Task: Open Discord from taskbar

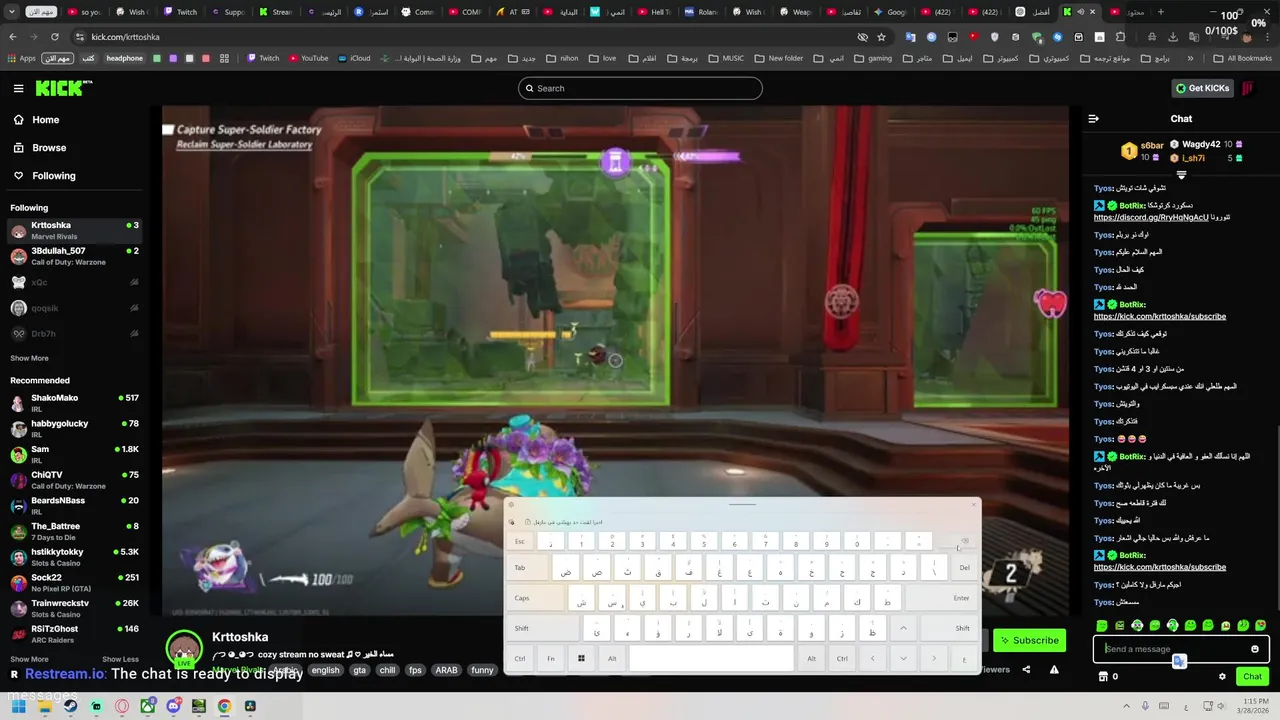Action: point(173,706)
